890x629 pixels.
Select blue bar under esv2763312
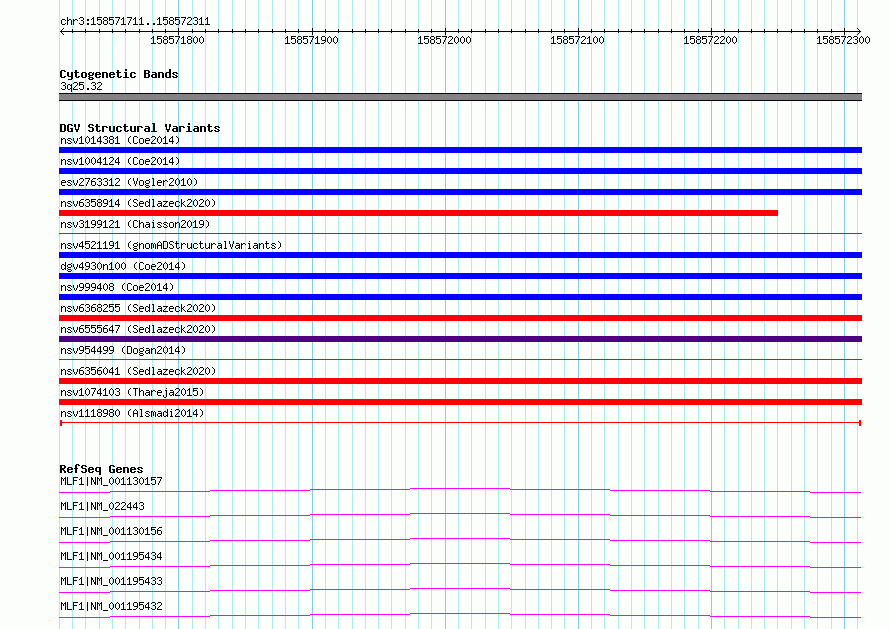tap(460, 192)
